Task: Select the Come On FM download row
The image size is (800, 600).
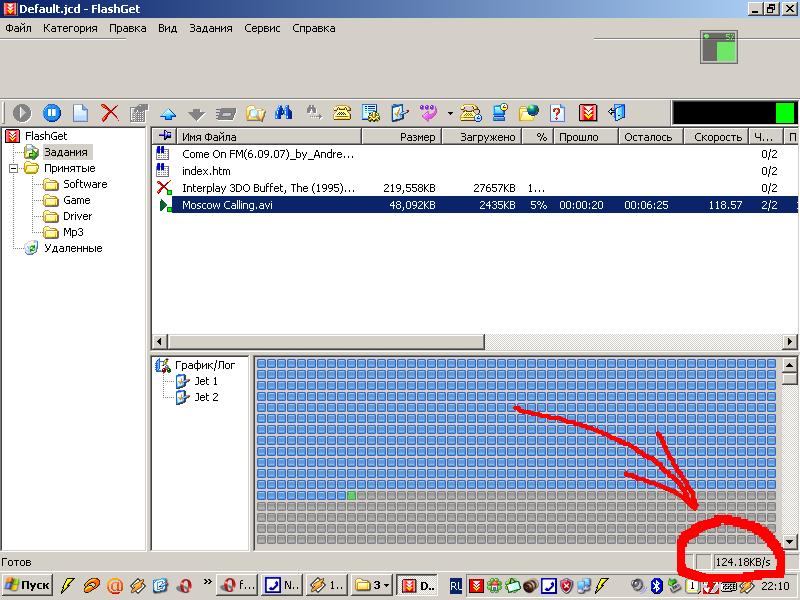Action: click(474, 154)
